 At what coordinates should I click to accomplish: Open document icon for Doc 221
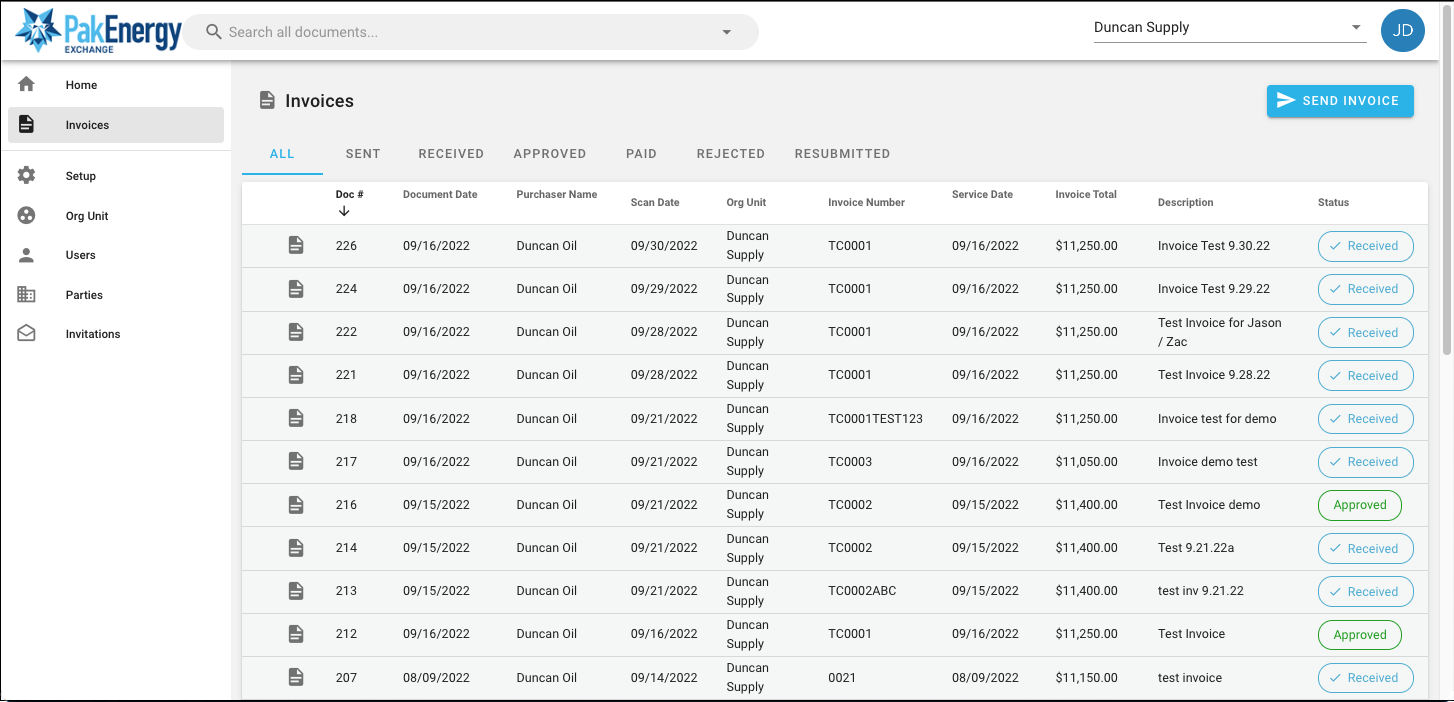pos(296,375)
